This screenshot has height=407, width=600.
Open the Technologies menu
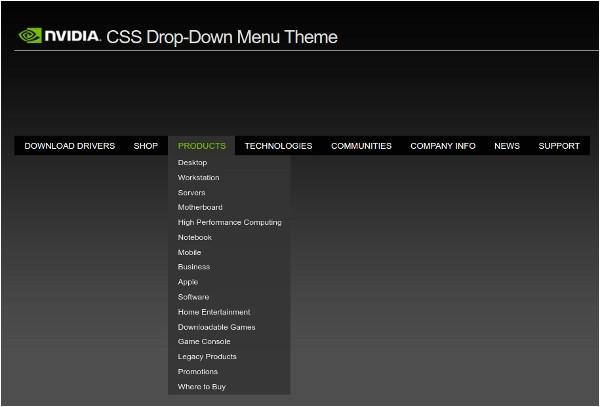point(279,146)
